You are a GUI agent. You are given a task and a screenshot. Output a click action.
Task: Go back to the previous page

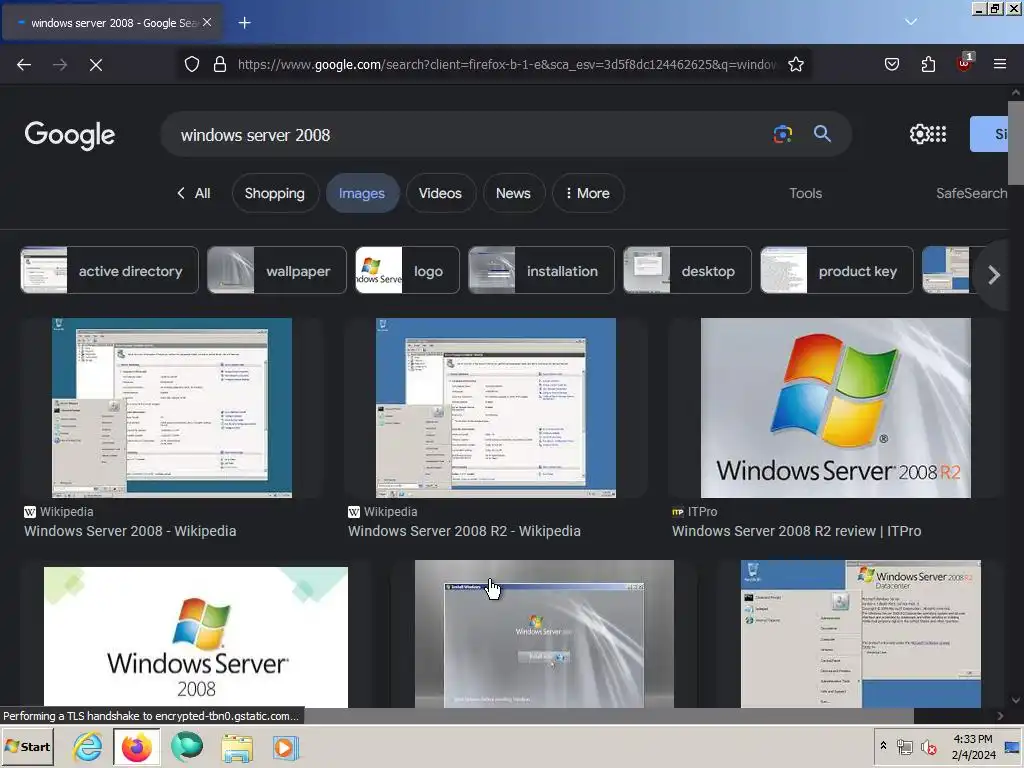tap(24, 64)
